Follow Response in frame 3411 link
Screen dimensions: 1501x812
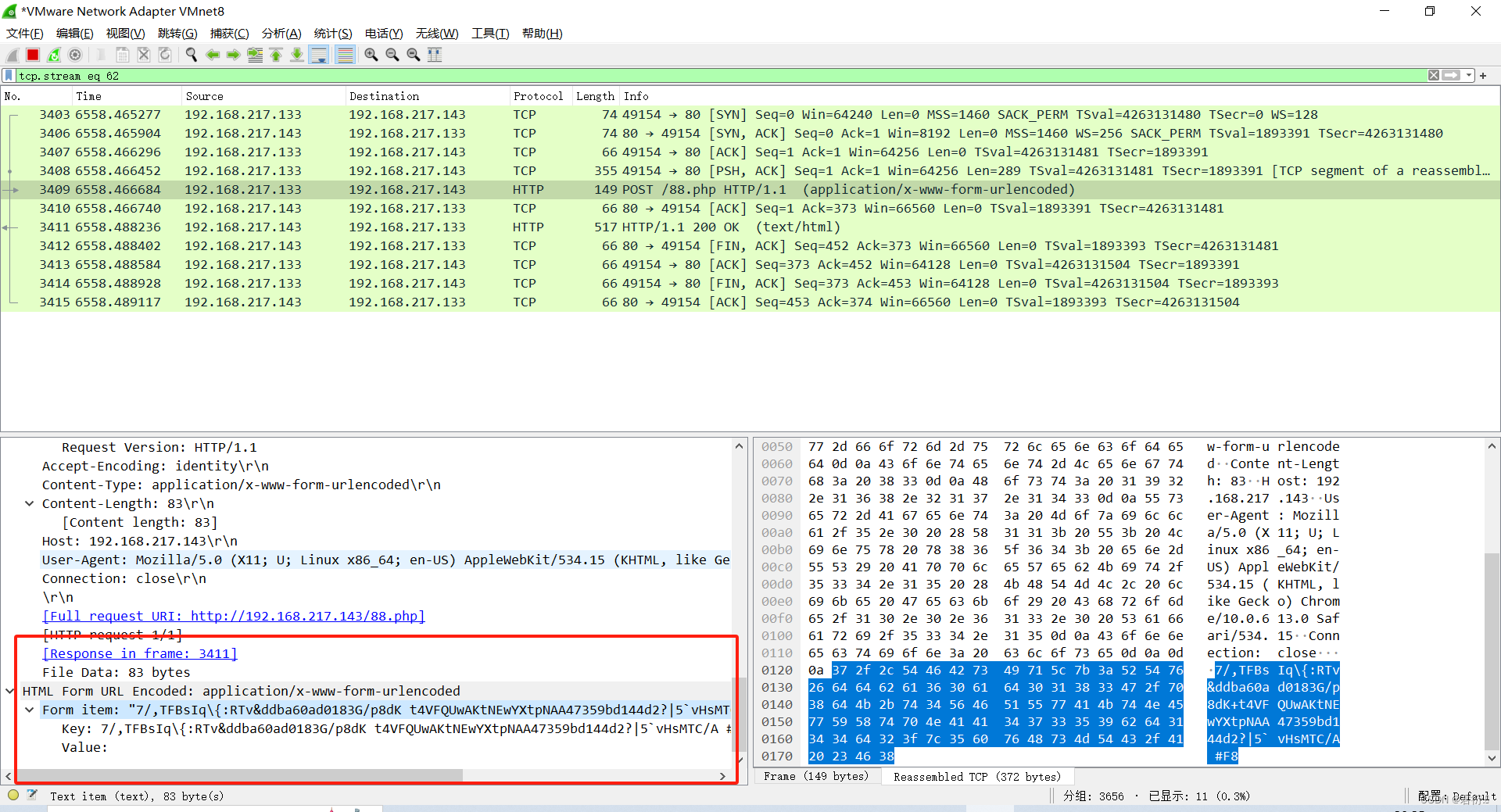click(140, 653)
